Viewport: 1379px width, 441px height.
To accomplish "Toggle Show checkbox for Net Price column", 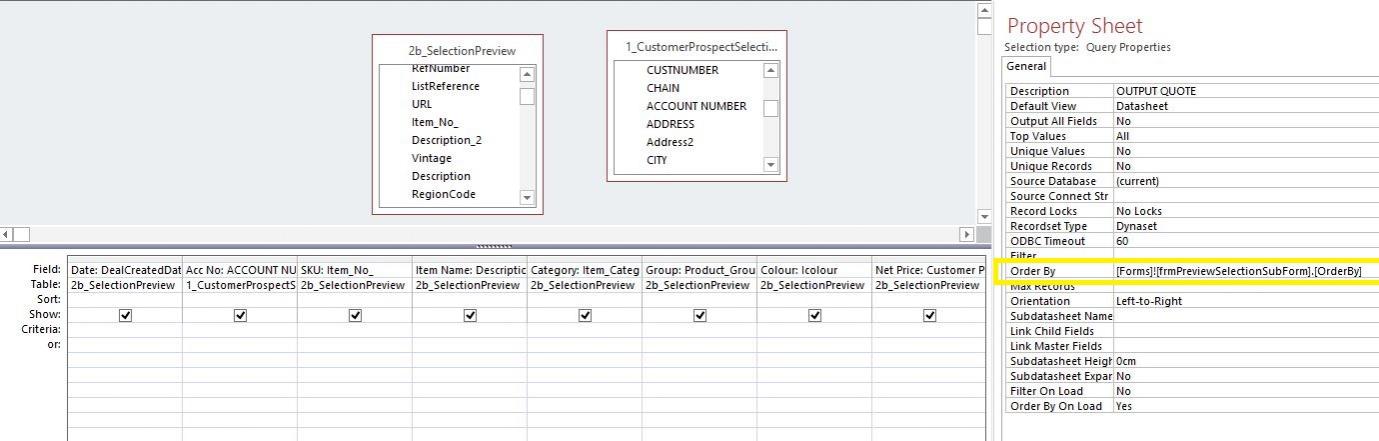I will point(930,315).
